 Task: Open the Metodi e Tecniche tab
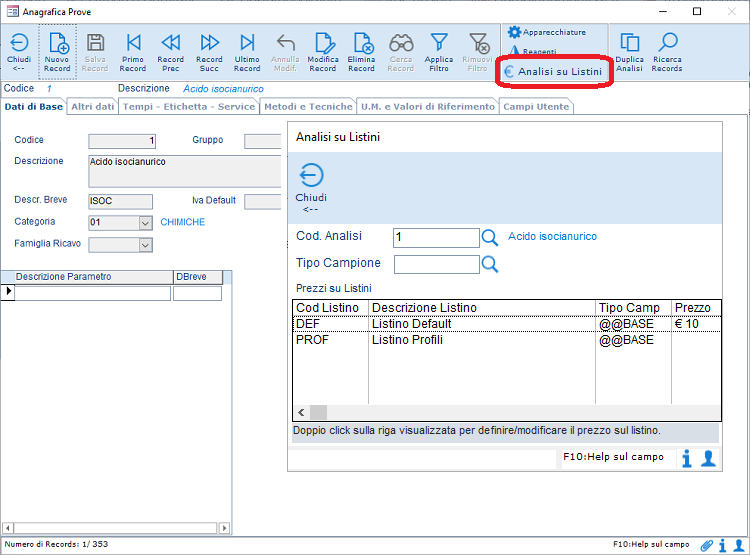click(x=309, y=107)
